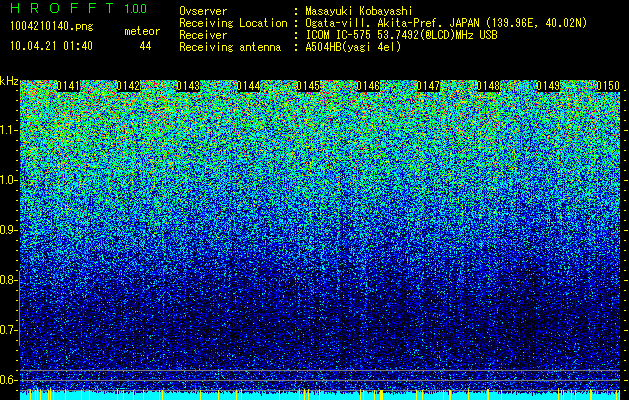Click the kHz axis unit label
The width and height of the screenshot is (629, 400).
coord(9,81)
